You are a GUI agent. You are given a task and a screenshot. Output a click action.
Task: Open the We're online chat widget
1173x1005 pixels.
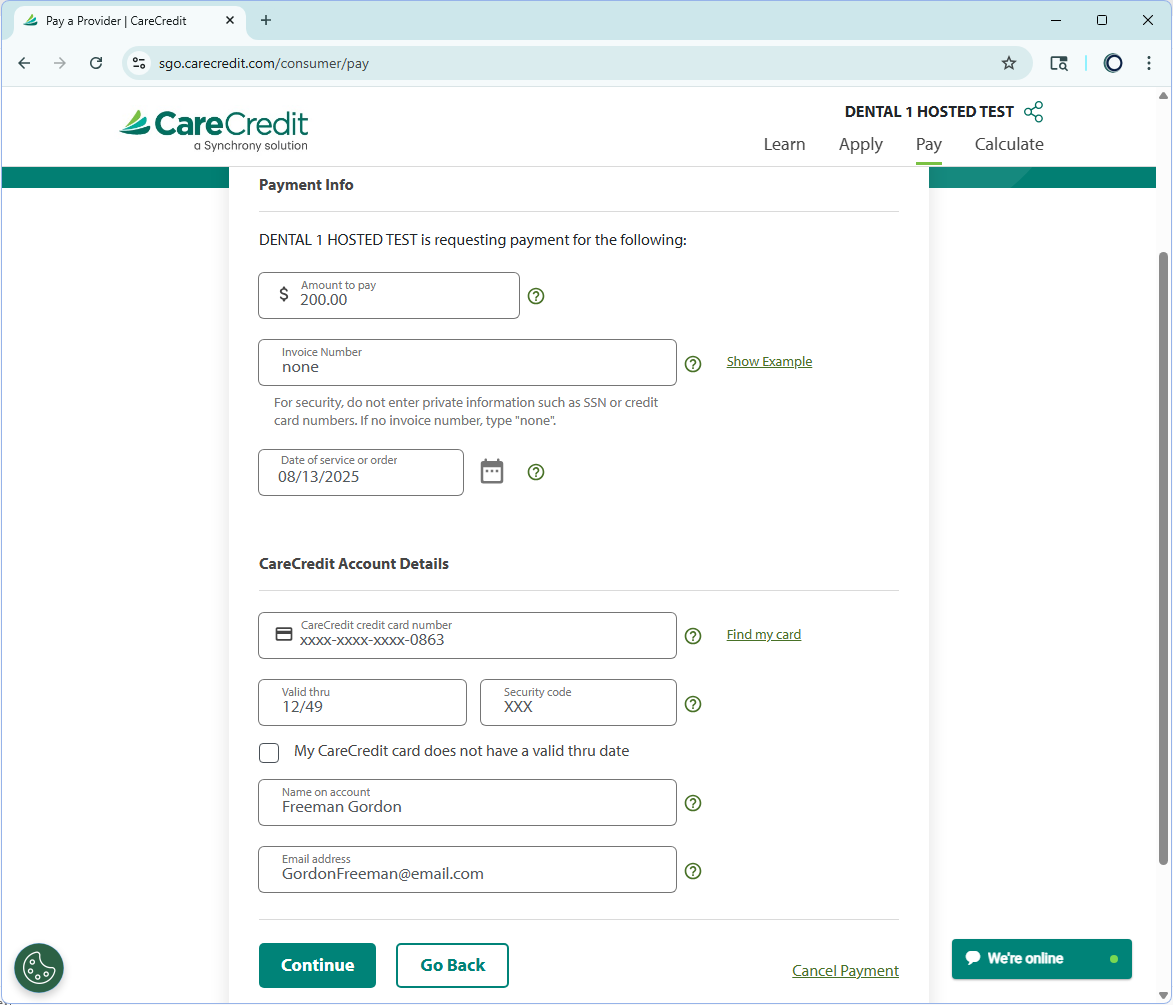point(1041,958)
